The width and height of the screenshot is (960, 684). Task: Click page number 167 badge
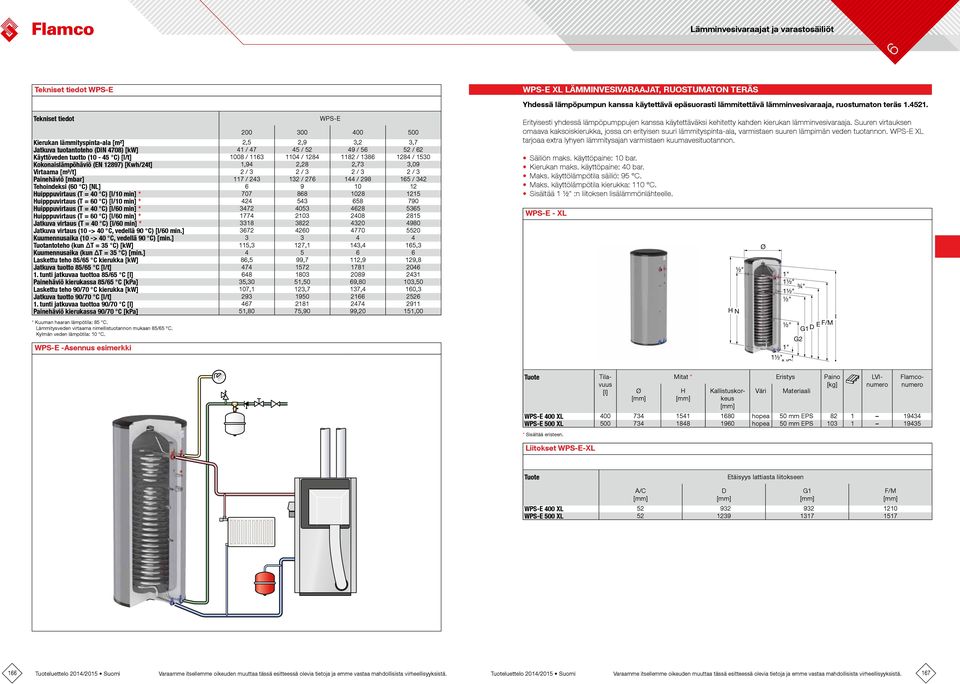click(925, 673)
